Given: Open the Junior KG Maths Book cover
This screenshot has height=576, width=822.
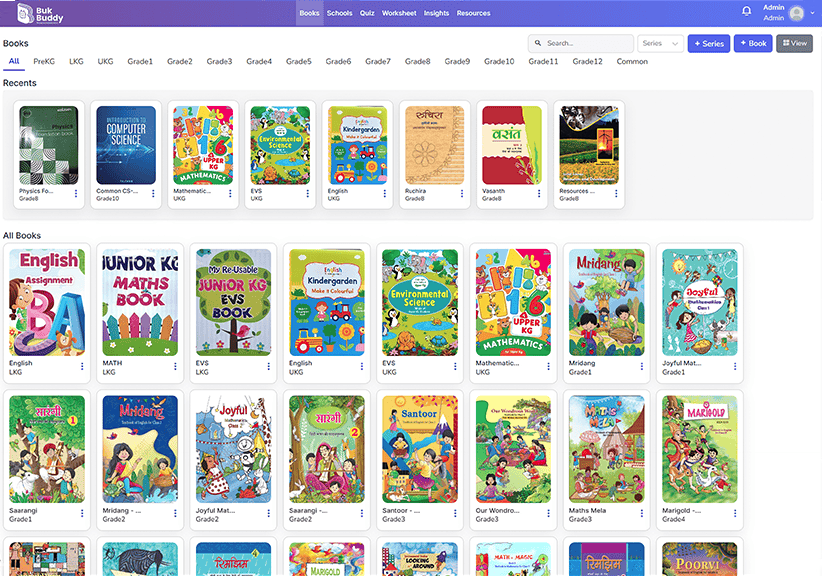Looking at the screenshot, I should (140, 302).
